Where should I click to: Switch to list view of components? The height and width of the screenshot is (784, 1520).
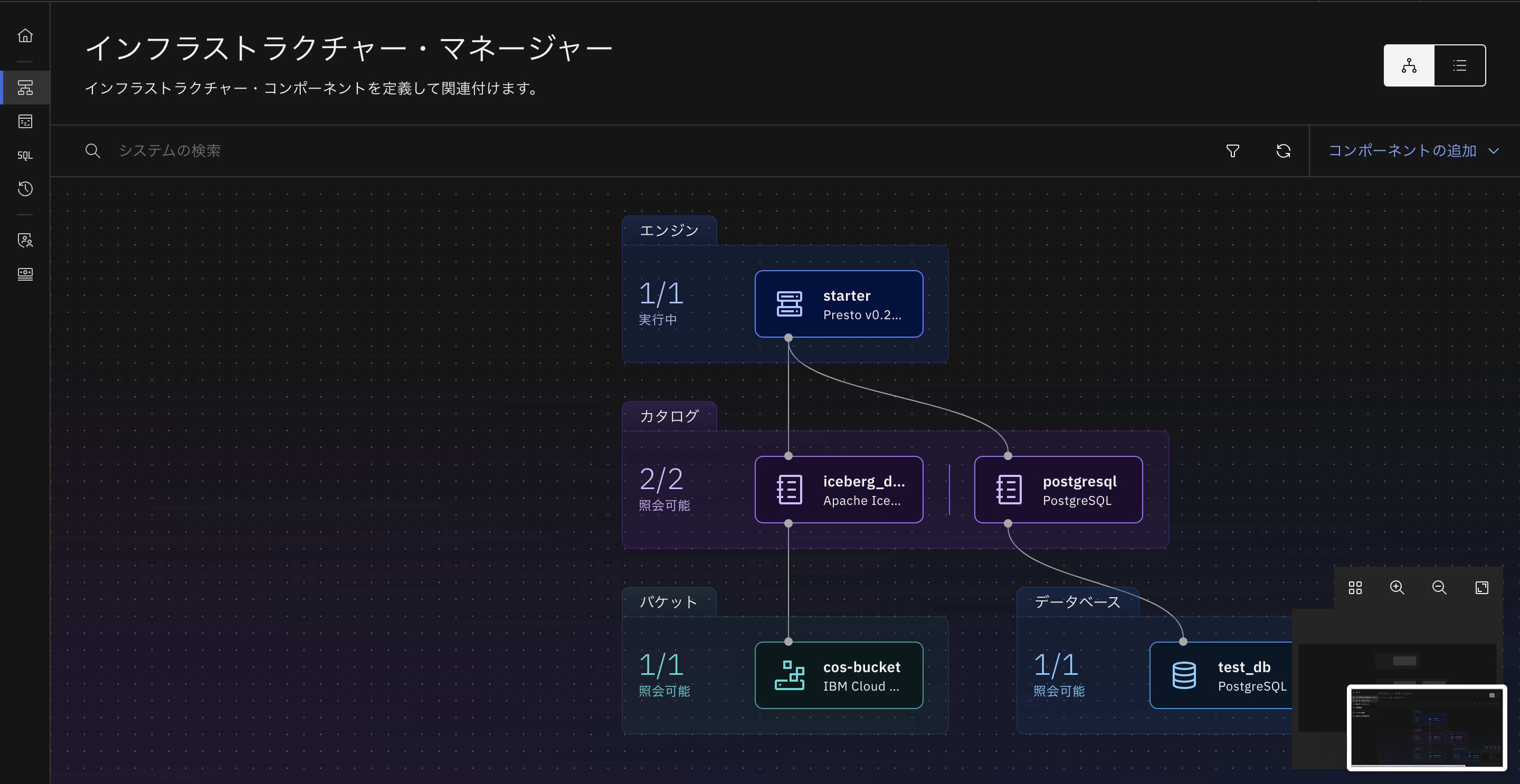[1460, 65]
